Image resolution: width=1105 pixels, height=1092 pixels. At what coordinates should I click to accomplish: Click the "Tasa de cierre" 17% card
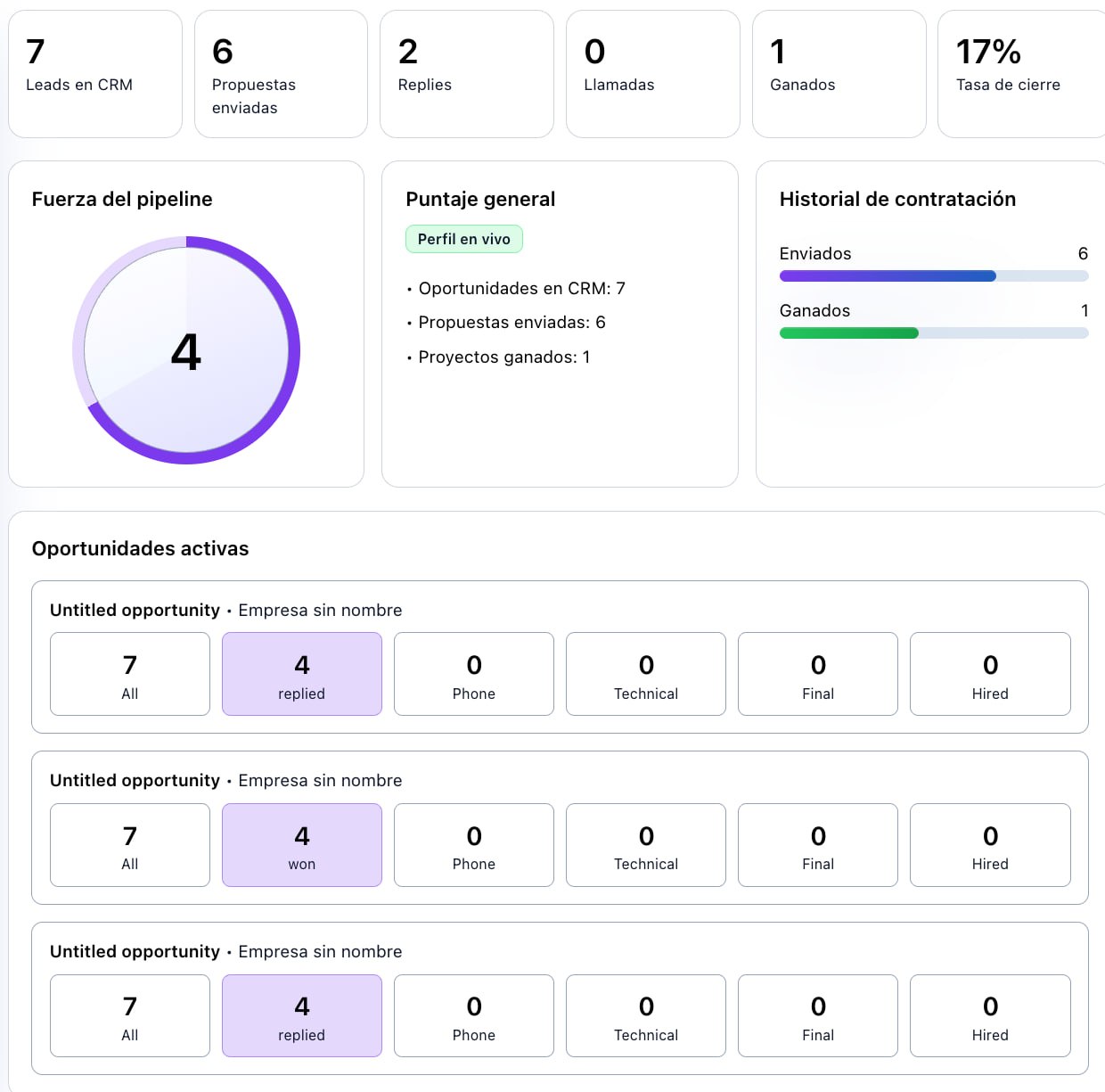pos(1021,74)
